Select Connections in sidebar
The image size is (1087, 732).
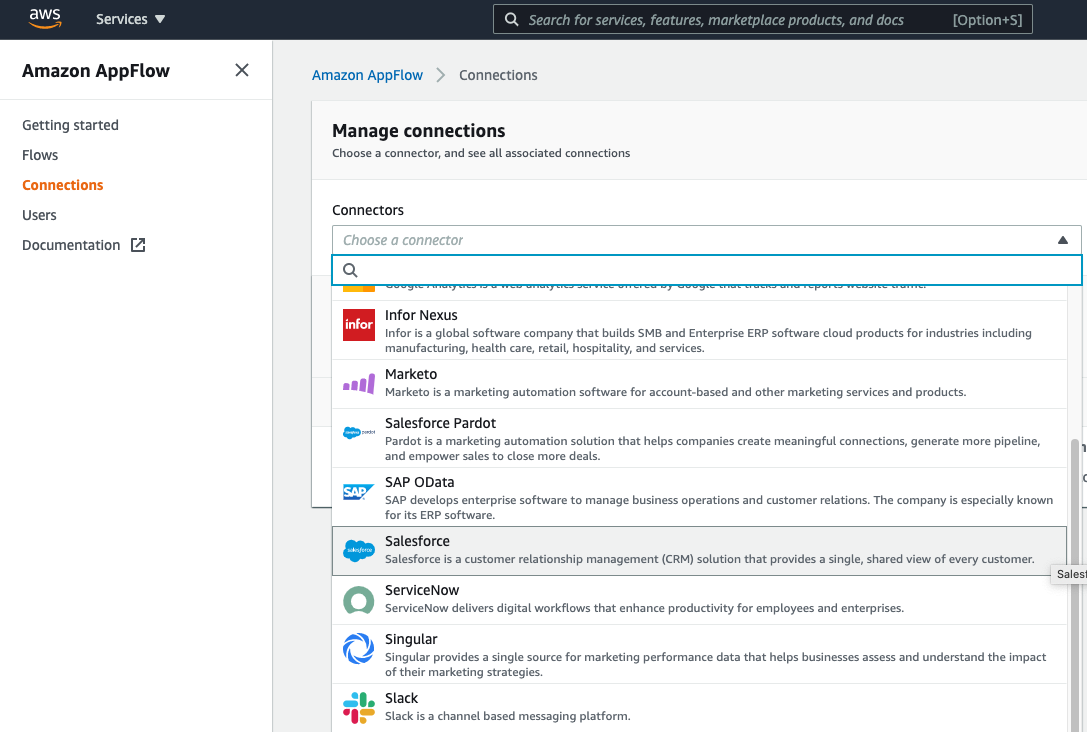(x=62, y=185)
